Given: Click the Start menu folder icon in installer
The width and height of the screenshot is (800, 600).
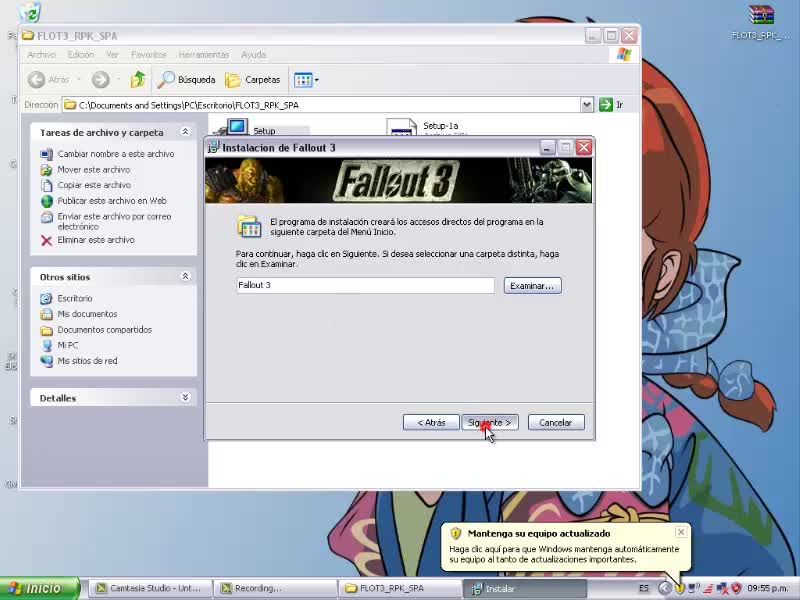Looking at the screenshot, I should (x=249, y=227).
